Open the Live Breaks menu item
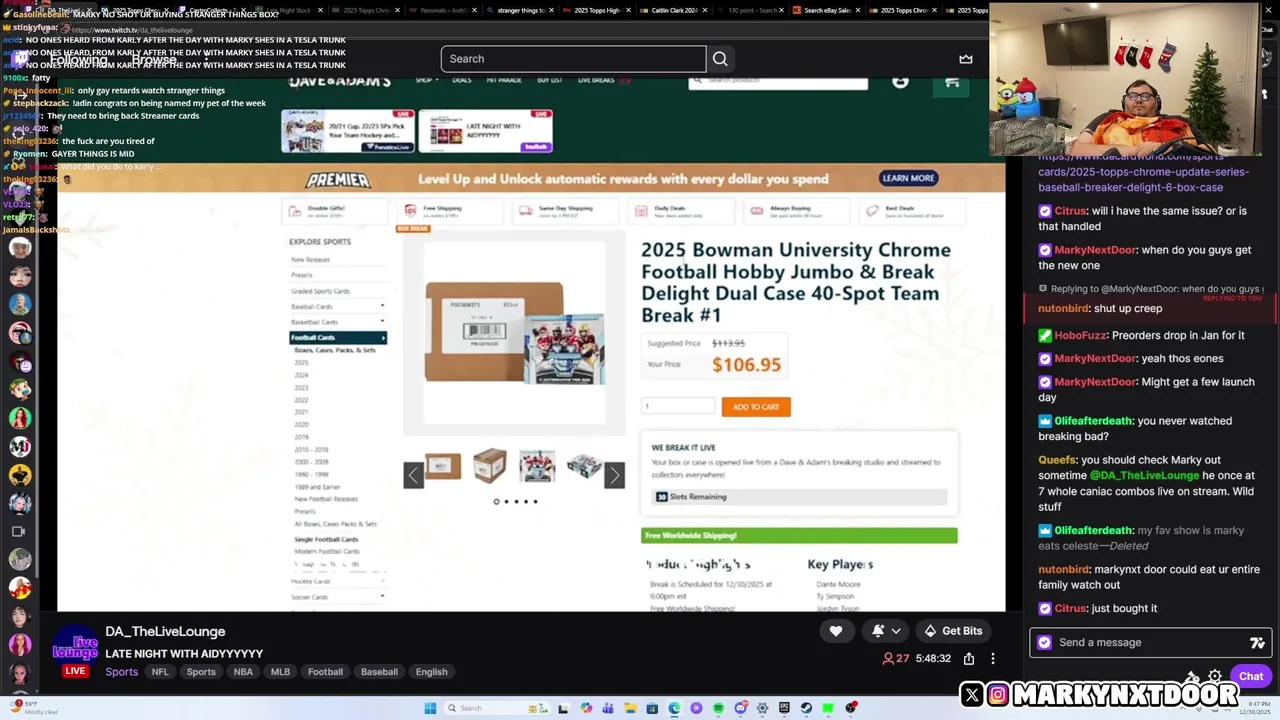This screenshot has width=1280, height=720. coord(596,80)
